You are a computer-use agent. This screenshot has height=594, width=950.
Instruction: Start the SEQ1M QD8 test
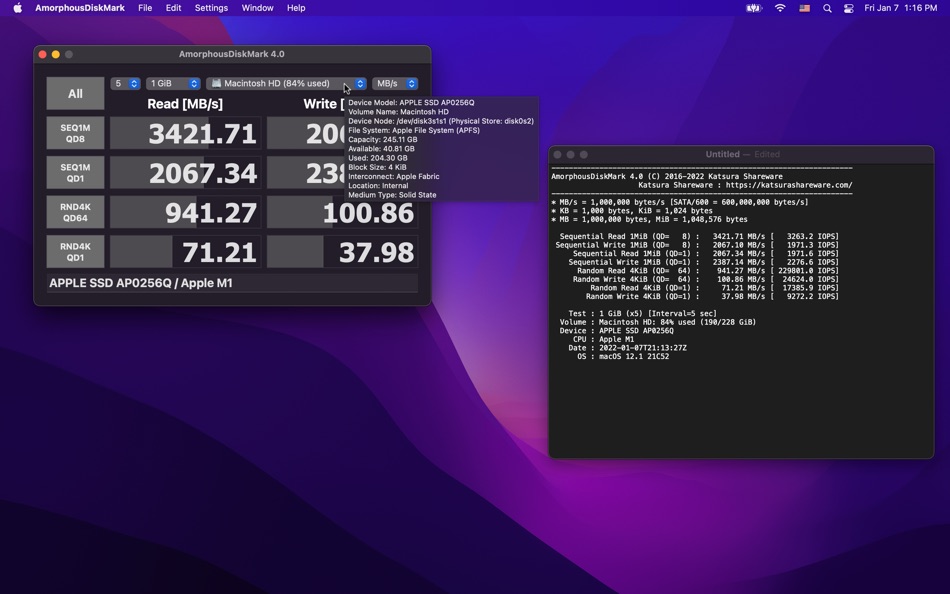[75, 133]
